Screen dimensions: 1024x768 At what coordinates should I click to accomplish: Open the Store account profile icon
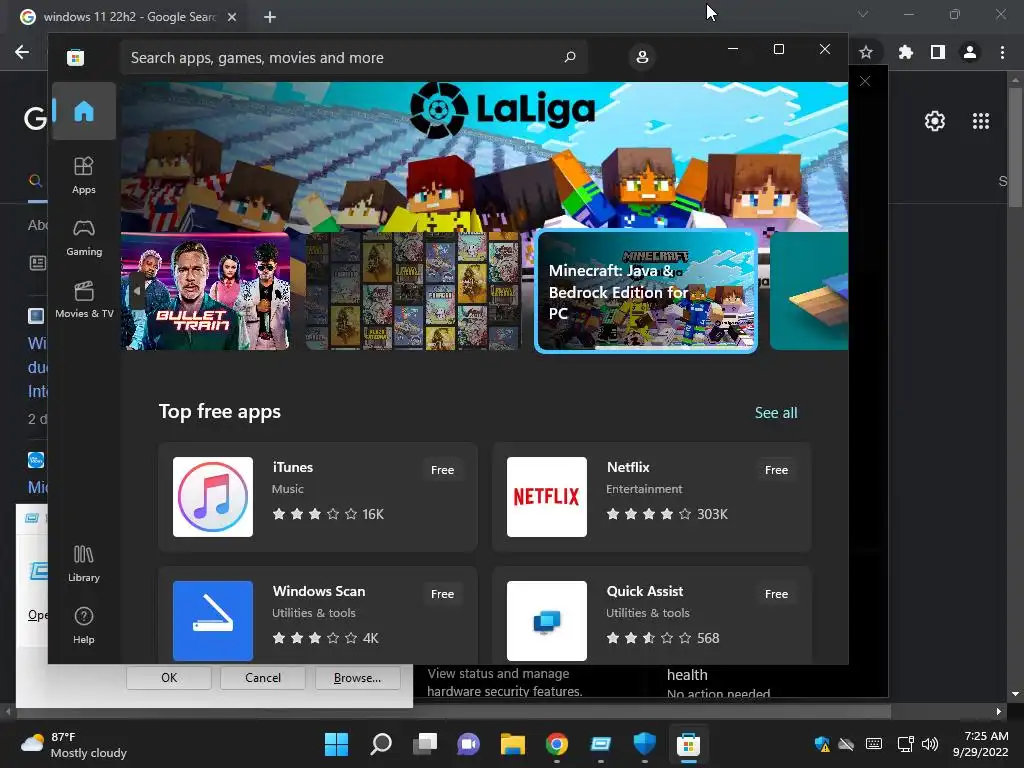pyautogui.click(x=642, y=57)
